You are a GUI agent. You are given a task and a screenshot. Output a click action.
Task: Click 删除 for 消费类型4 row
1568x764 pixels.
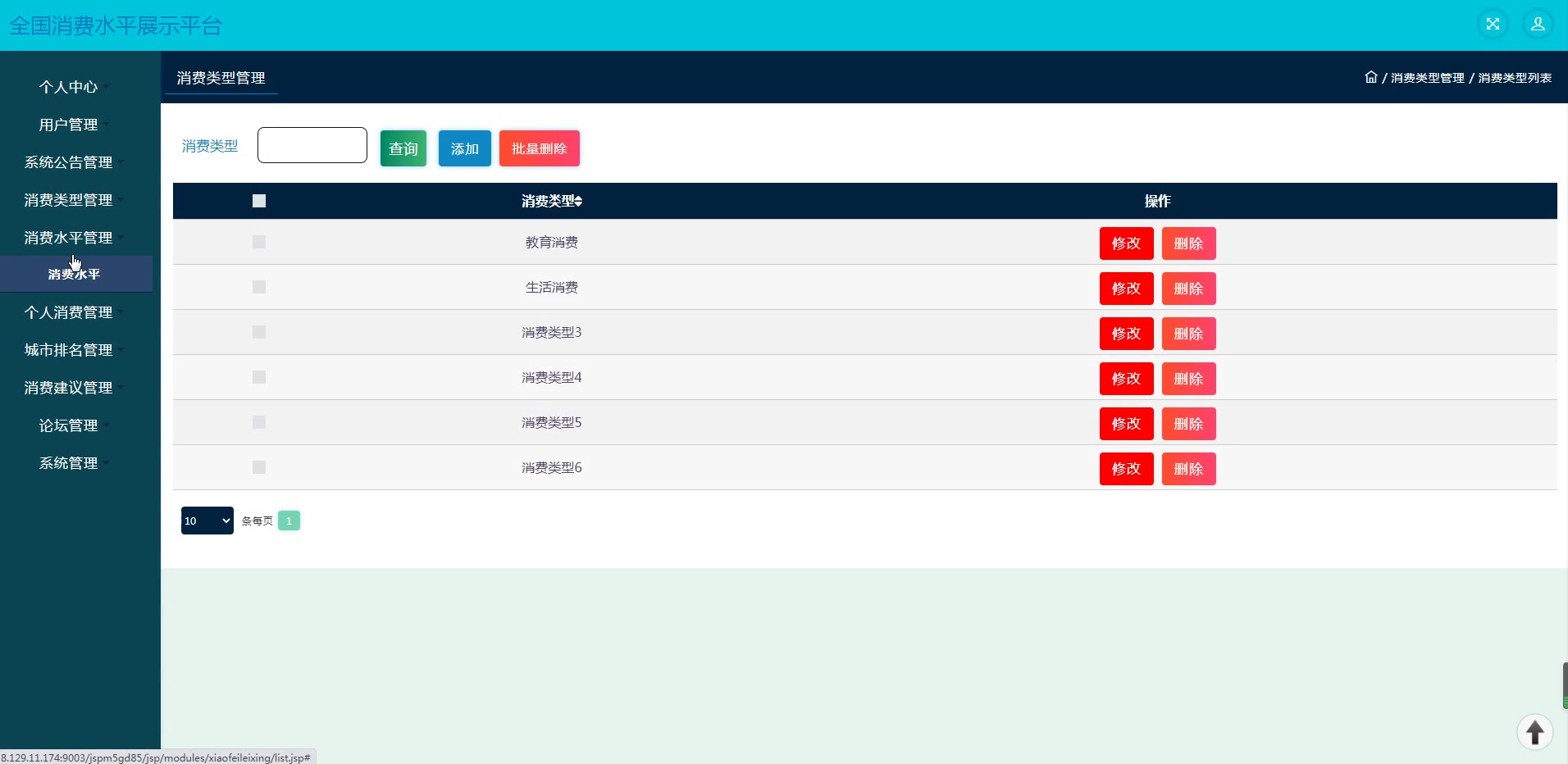(1189, 379)
